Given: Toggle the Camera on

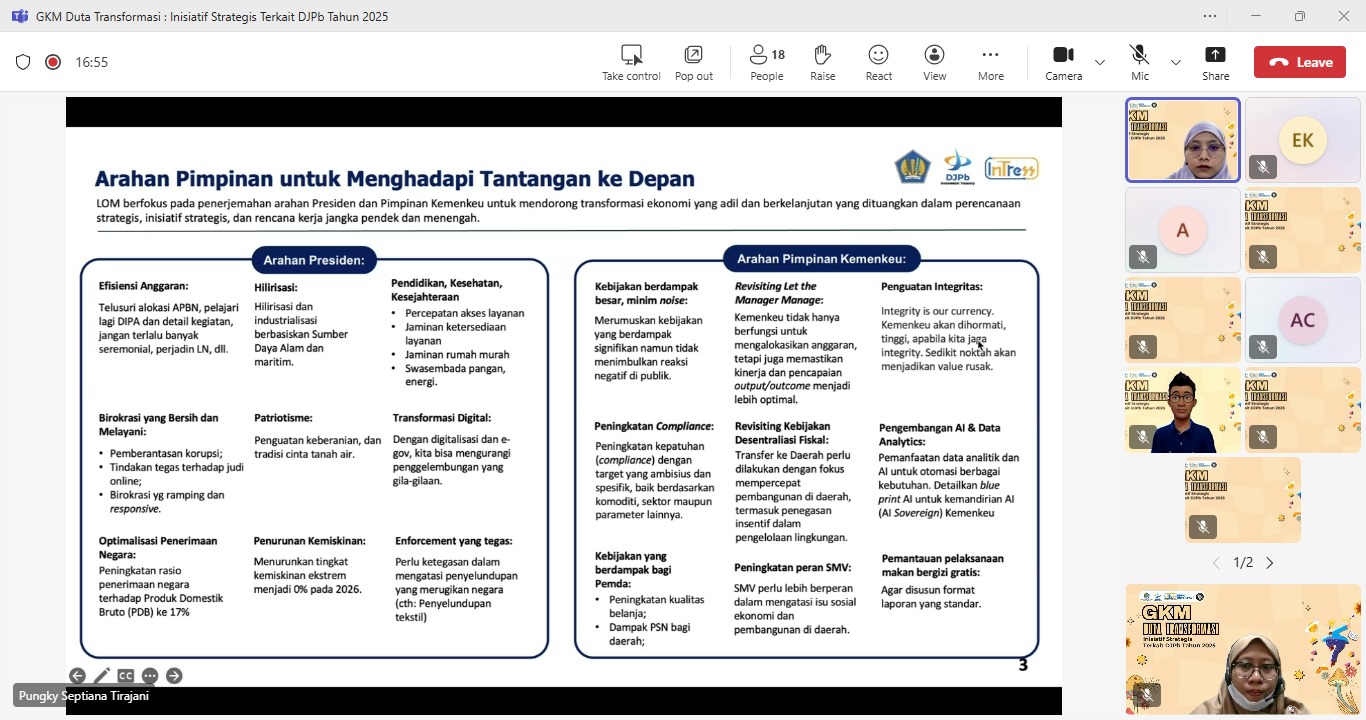Looking at the screenshot, I should pyautogui.click(x=1063, y=62).
